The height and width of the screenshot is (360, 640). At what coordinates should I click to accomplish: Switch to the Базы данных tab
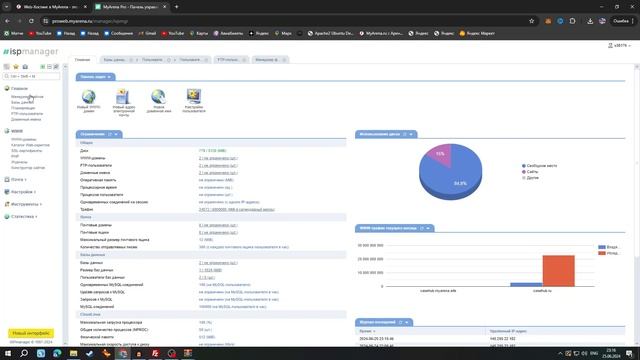pos(114,60)
